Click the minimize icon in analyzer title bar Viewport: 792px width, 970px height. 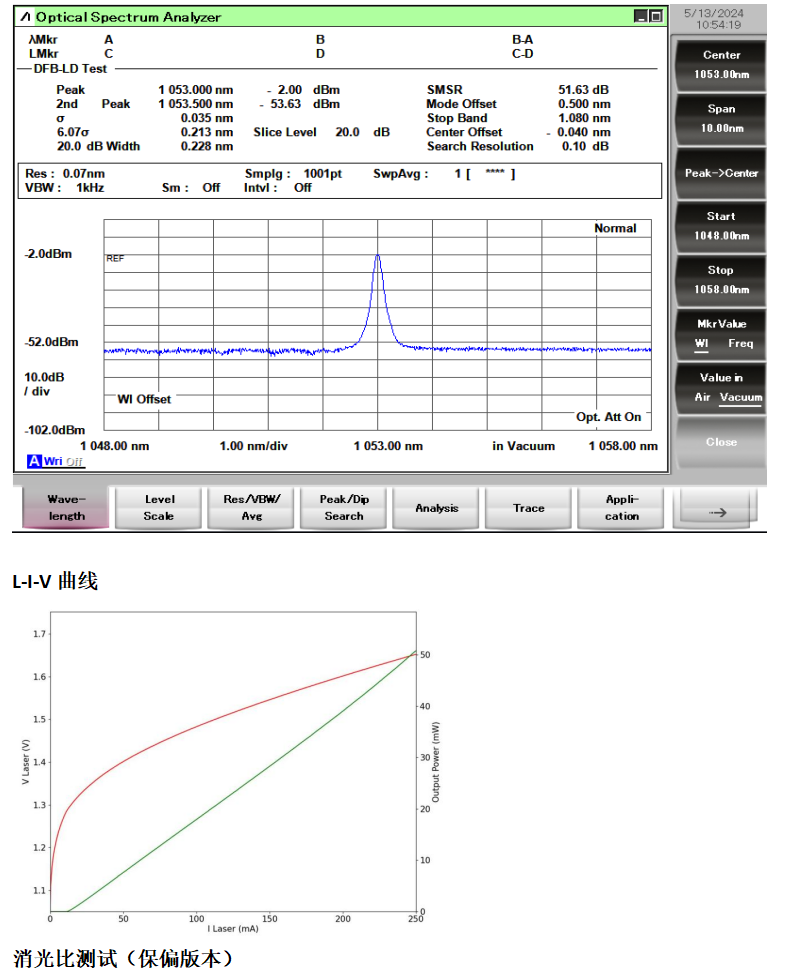(x=641, y=17)
